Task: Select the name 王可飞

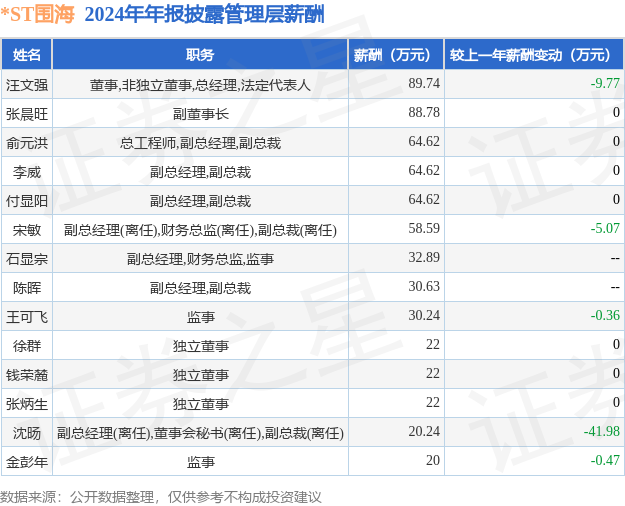Action: pyautogui.click(x=27, y=317)
